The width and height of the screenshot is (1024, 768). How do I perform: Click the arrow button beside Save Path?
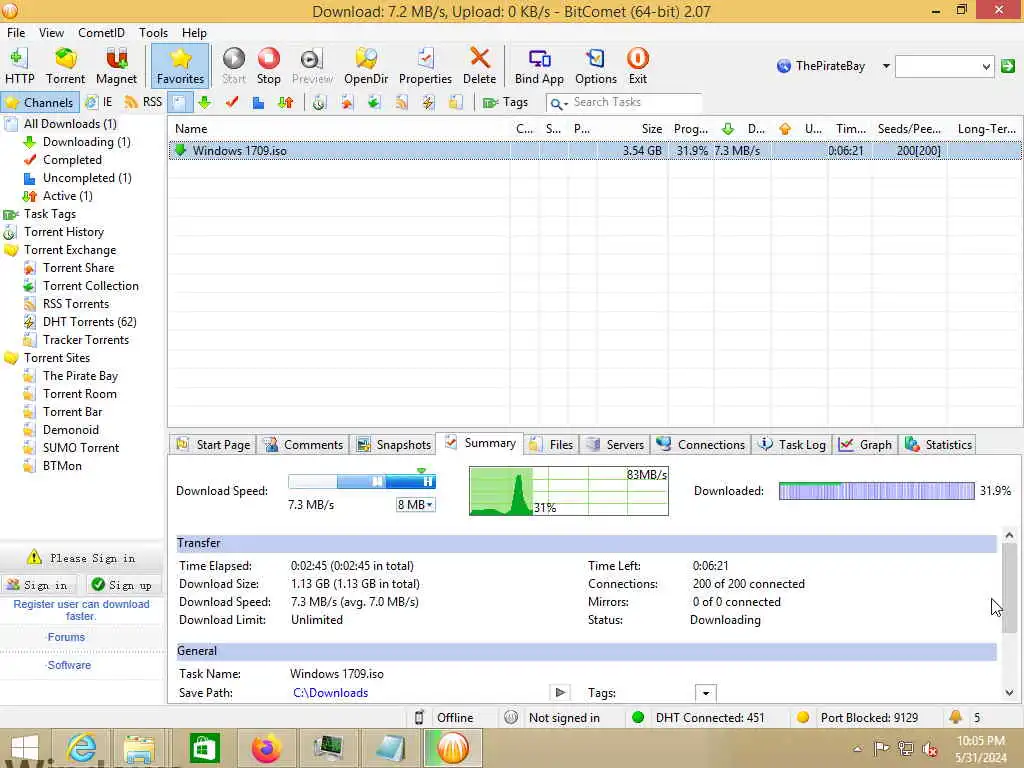click(x=560, y=692)
